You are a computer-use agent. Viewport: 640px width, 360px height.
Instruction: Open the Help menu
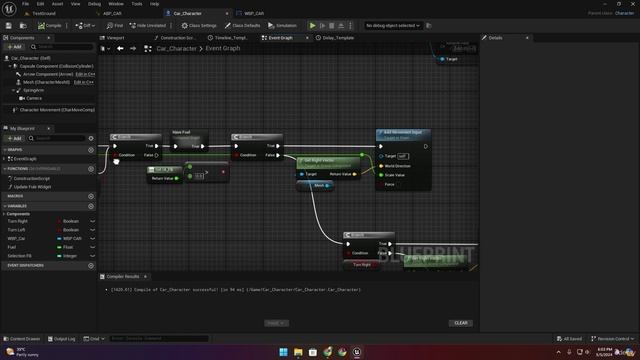(x=154, y=4)
